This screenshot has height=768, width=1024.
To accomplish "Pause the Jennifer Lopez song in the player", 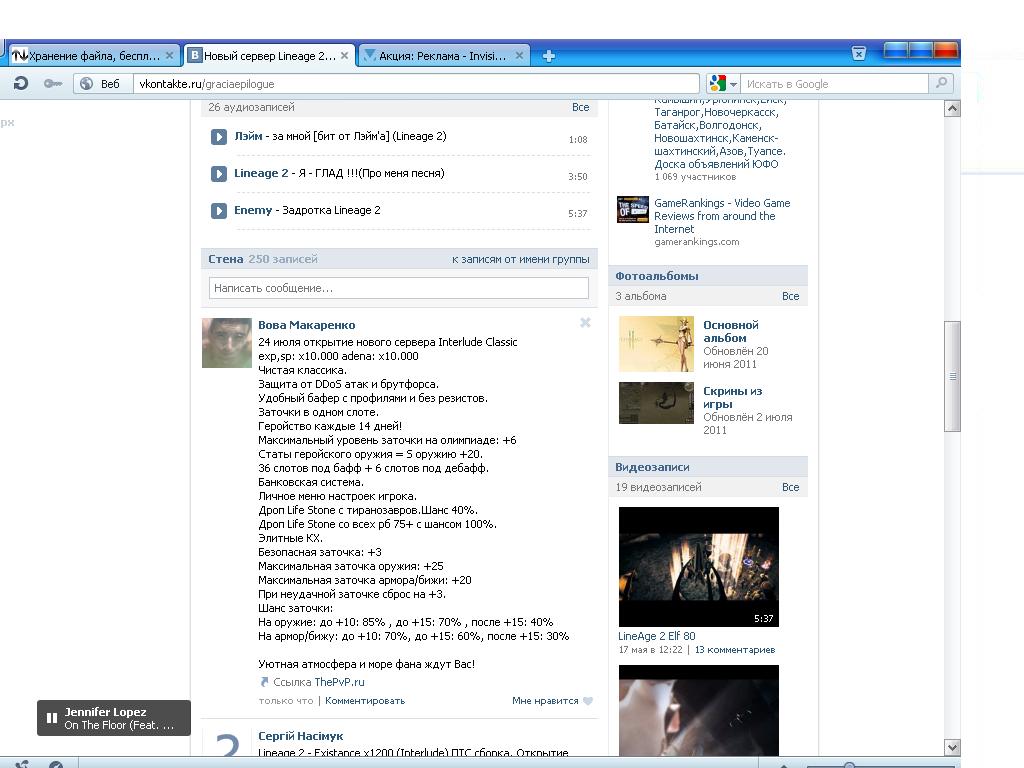I will (x=52, y=718).
